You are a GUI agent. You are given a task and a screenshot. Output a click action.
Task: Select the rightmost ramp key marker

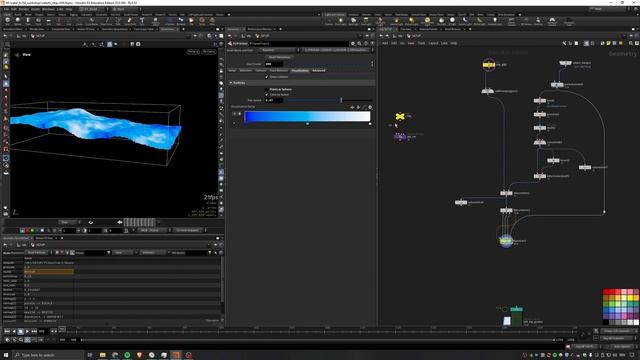click(x=370, y=124)
